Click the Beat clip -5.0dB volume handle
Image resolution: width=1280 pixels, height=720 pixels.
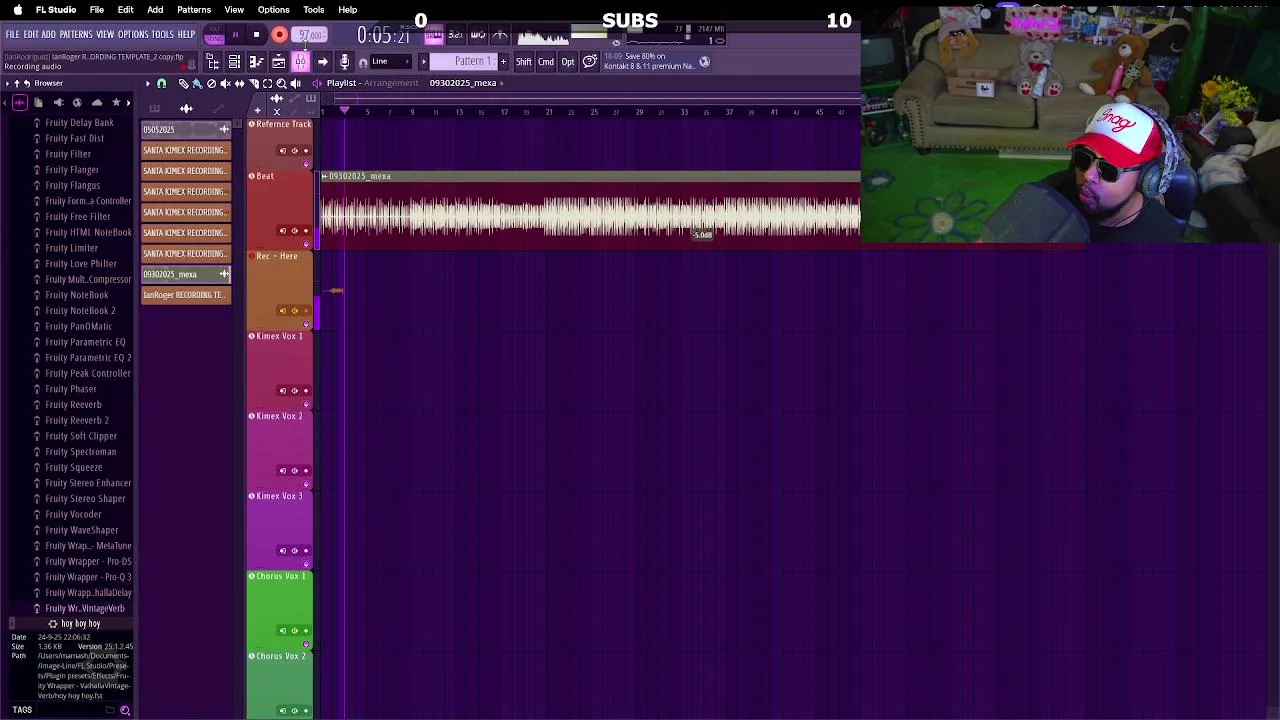(703, 235)
